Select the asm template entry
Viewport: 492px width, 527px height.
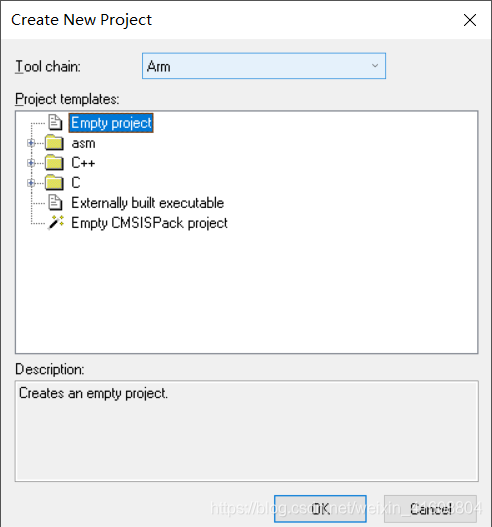coord(83,143)
